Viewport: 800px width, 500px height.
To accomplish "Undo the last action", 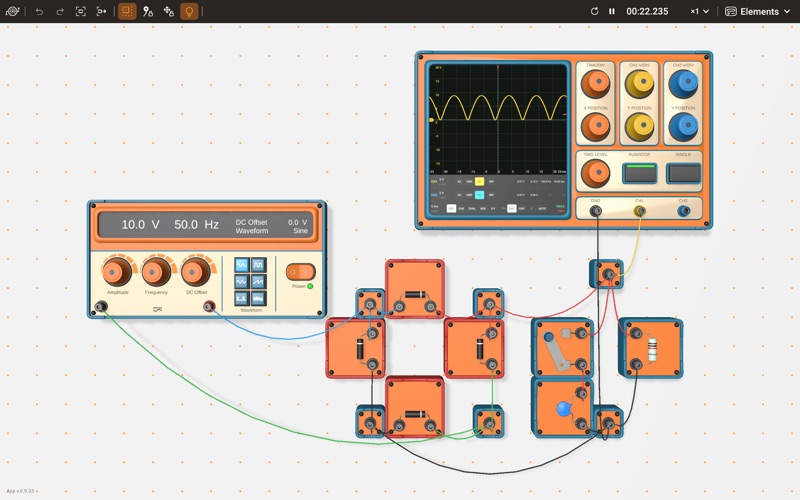I will pos(39,11).
